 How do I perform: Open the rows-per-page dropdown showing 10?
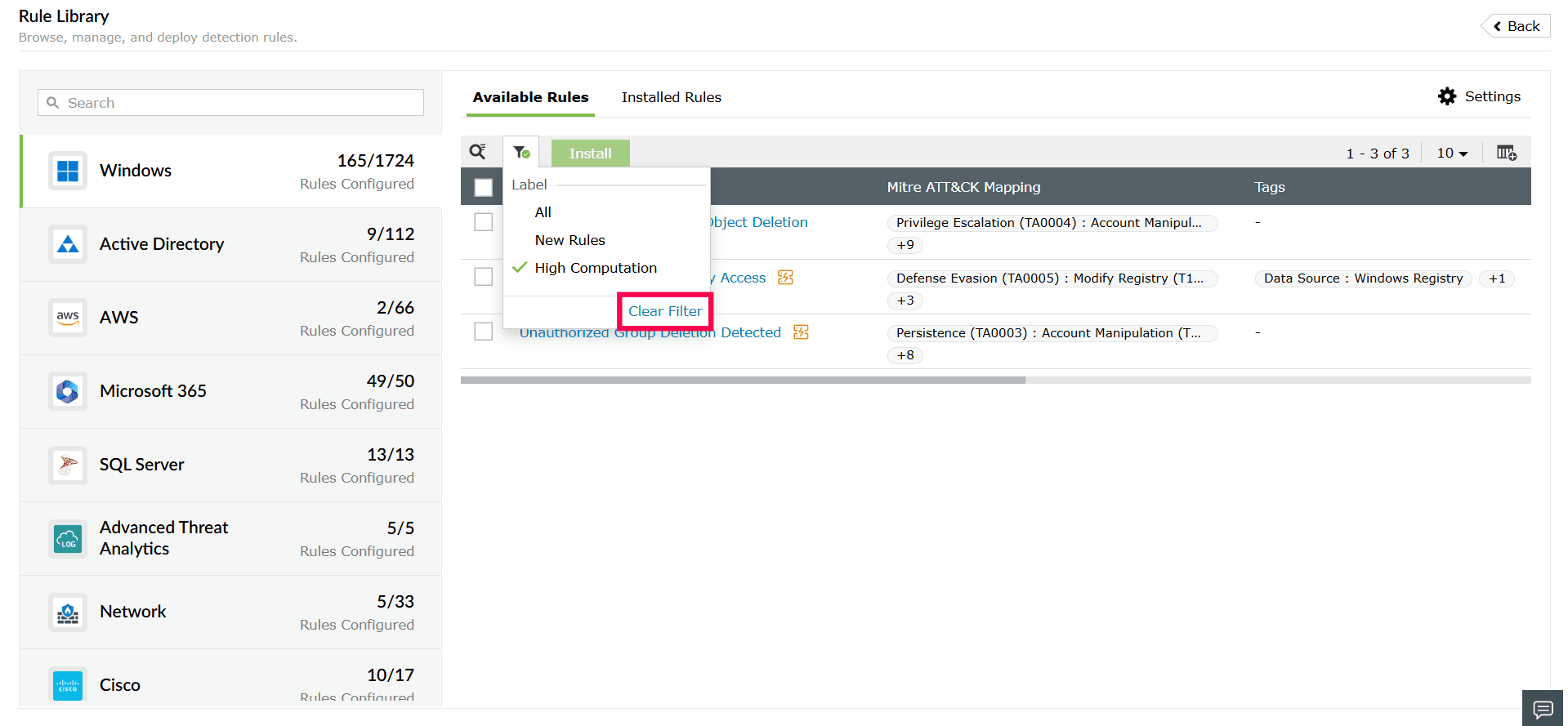pyautogui.click(x=1452, y=153)
